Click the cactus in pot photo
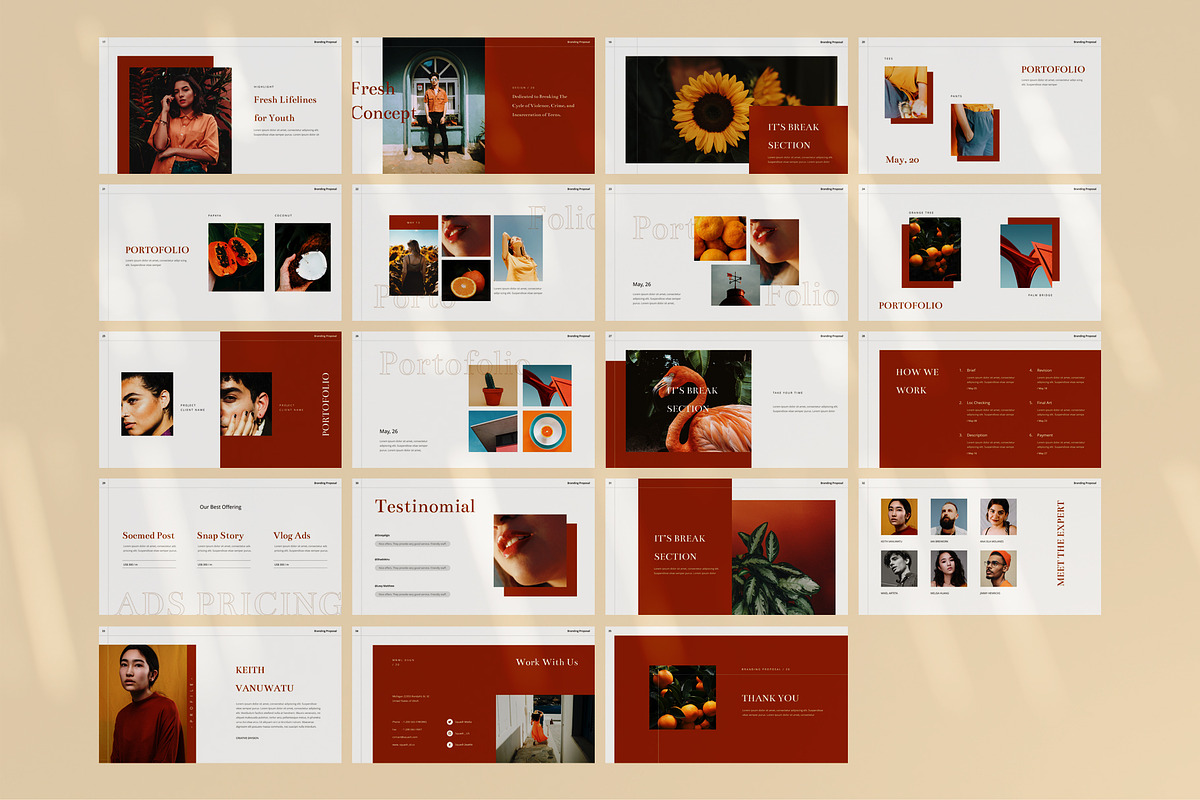 [x=493, y=385]
